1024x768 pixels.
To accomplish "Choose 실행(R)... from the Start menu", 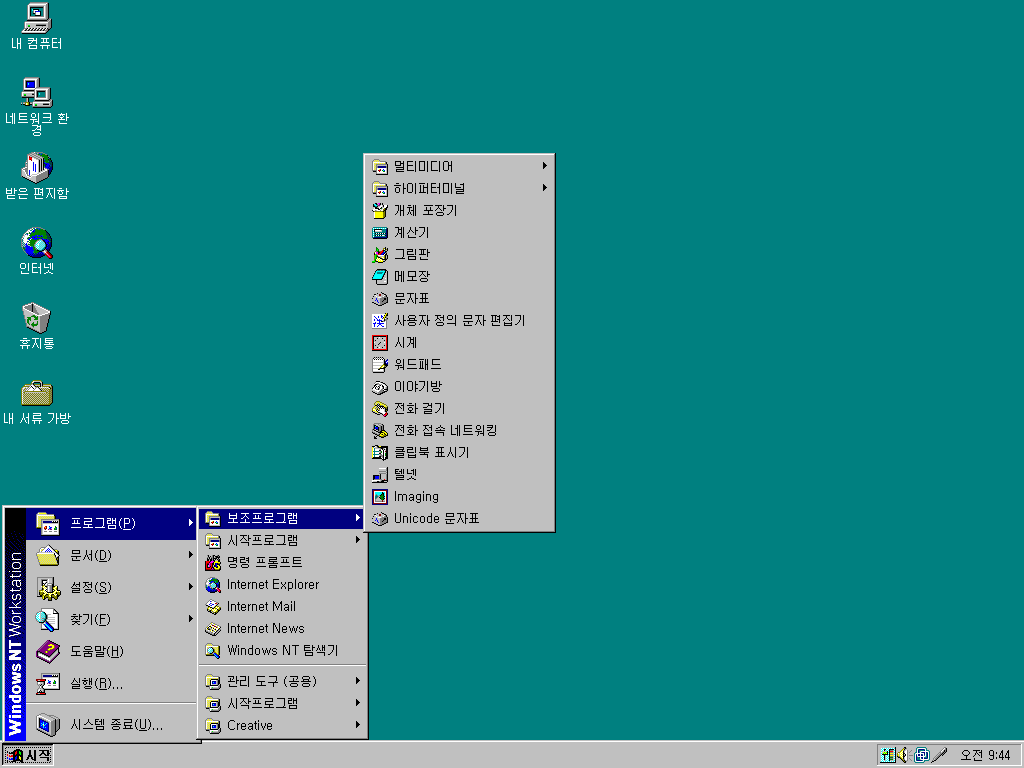I will tap(112, 684).
